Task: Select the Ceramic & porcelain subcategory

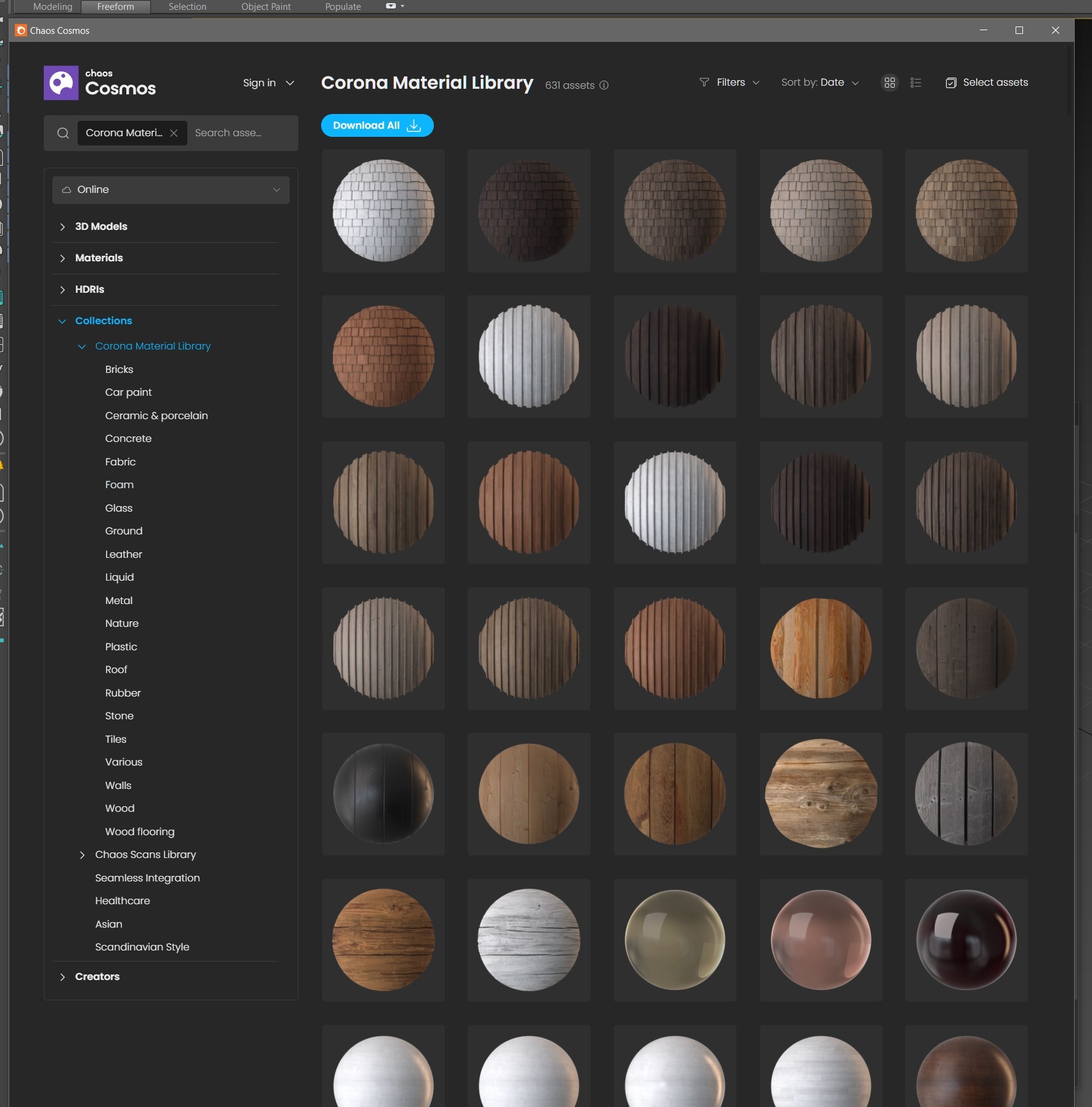Action: [157, 415]
